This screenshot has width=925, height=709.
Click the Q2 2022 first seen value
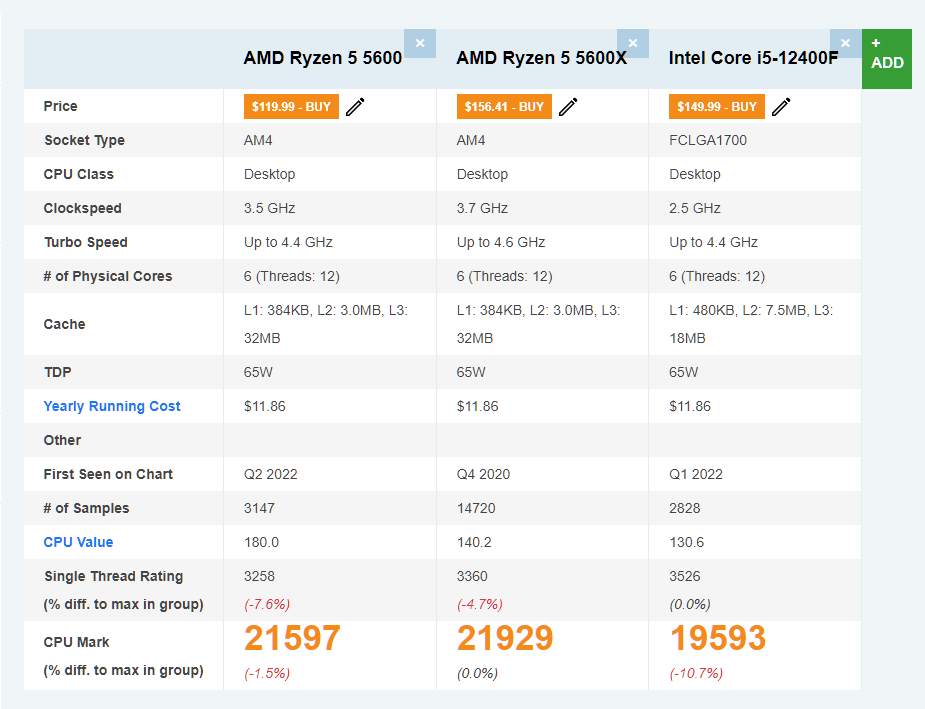pos(271,474)
